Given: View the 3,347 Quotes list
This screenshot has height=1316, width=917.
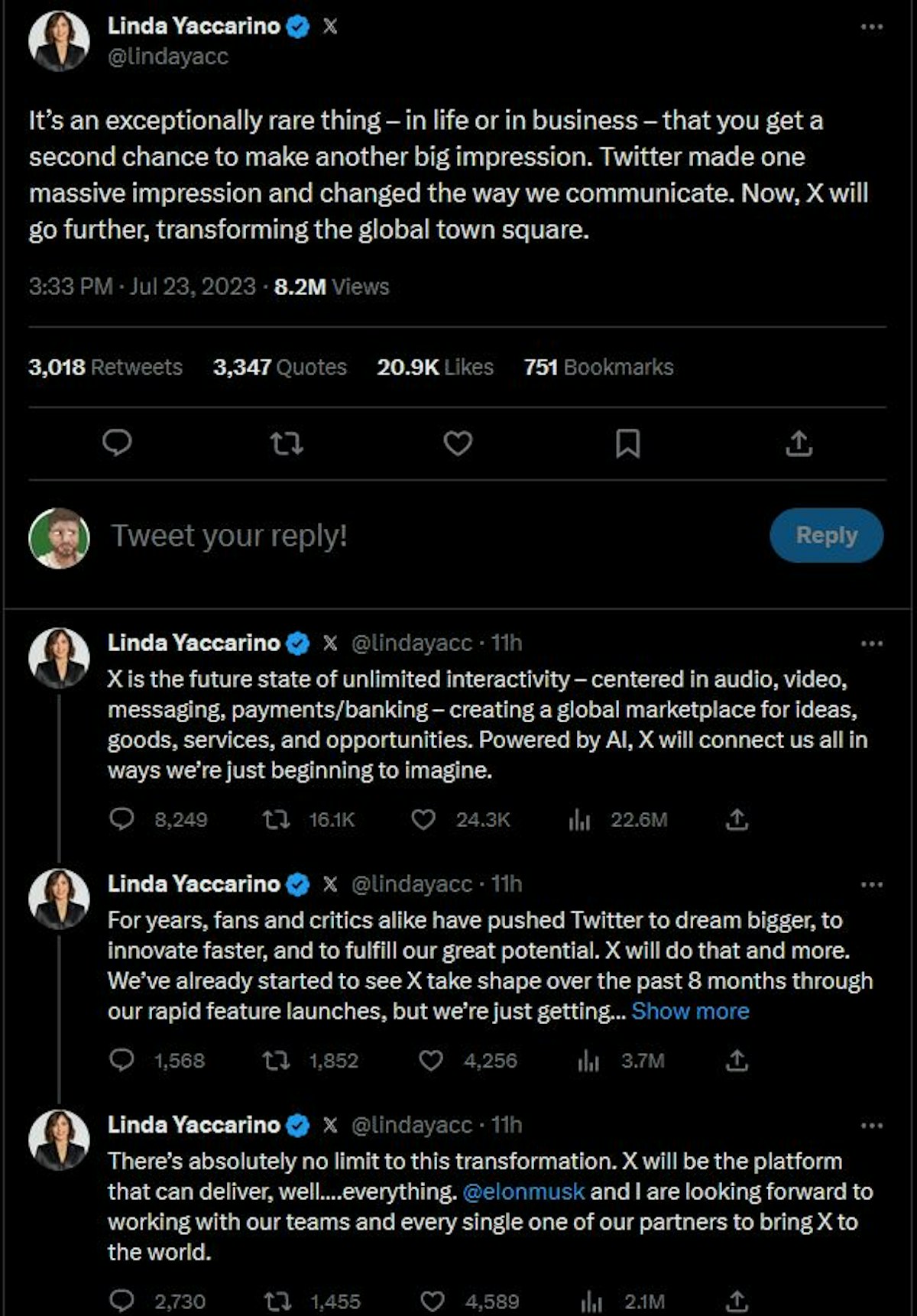Looking at the screenshot, I should pyautogui.click(x=280, y=368).
